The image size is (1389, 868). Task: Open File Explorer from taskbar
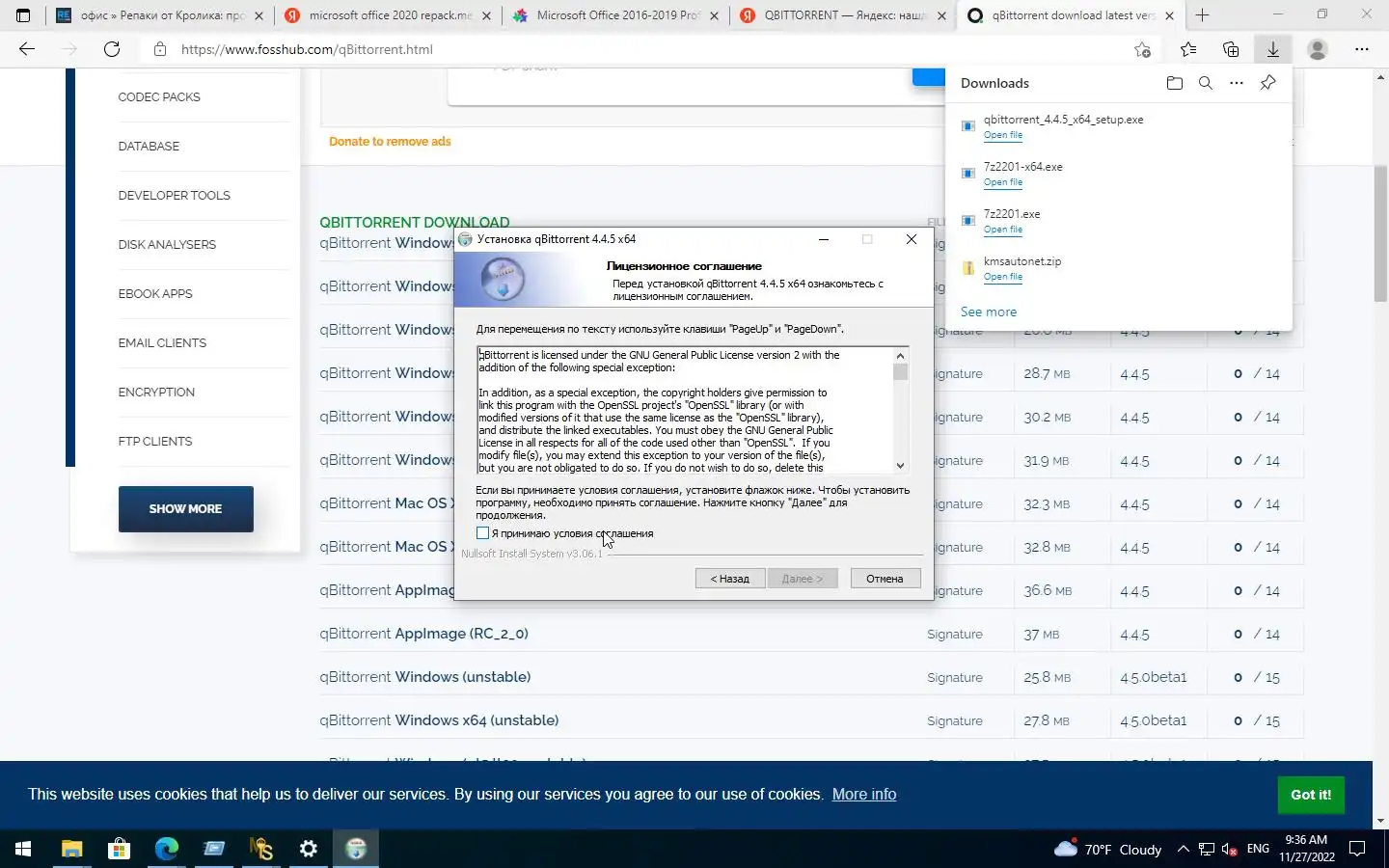[71, 849]
